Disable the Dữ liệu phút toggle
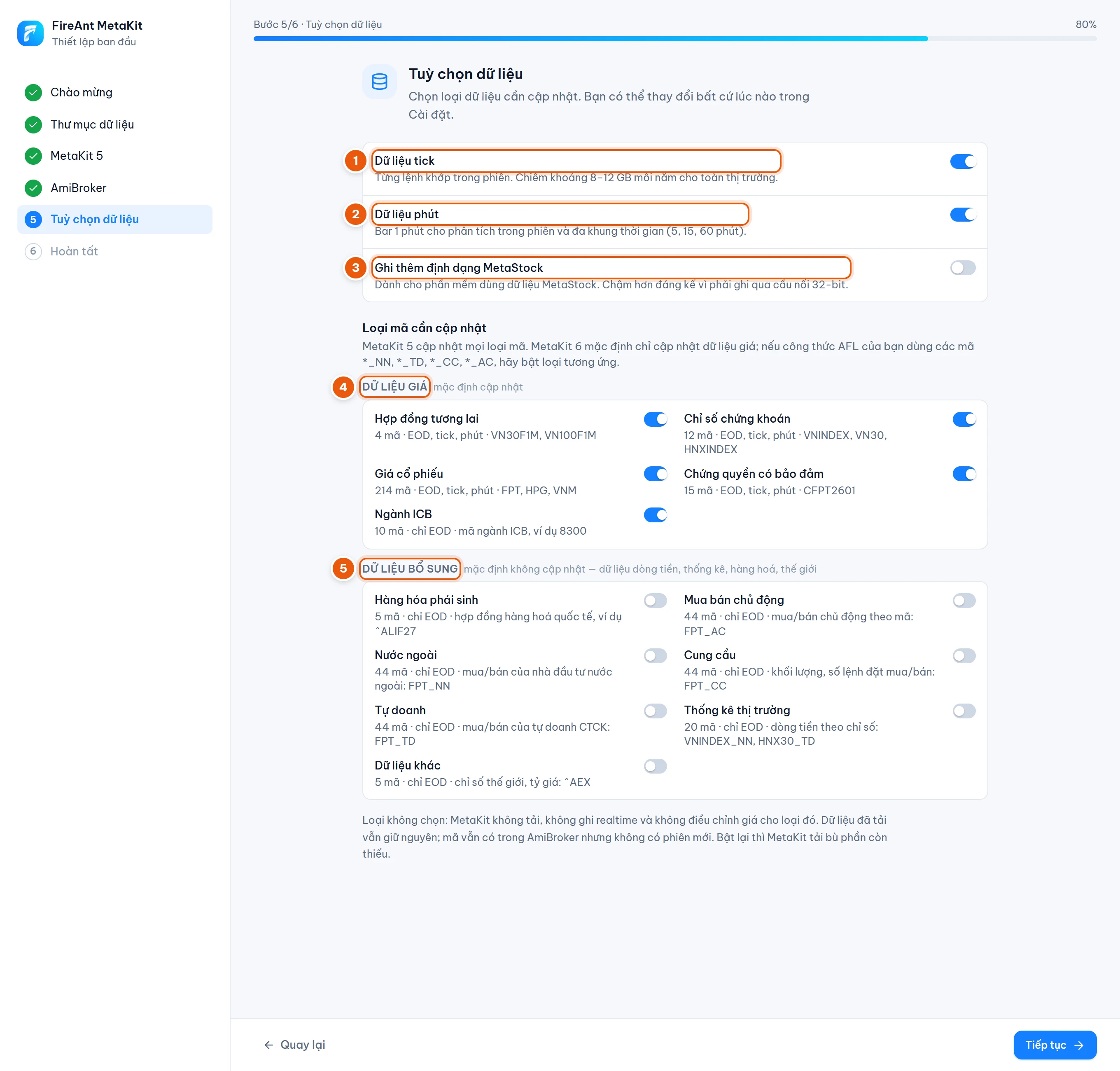 tap(963, 215)
